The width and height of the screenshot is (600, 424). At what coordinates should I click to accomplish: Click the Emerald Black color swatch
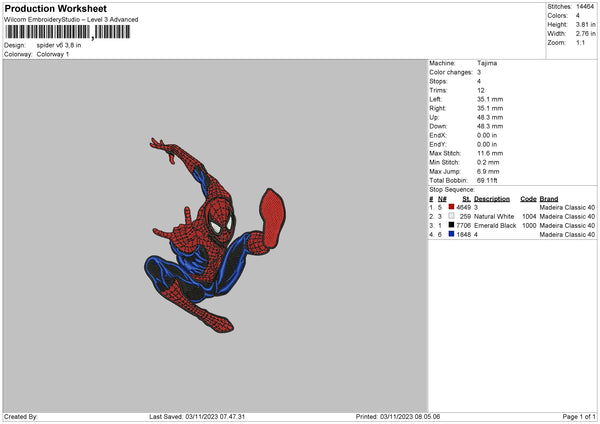coord(453,226)
